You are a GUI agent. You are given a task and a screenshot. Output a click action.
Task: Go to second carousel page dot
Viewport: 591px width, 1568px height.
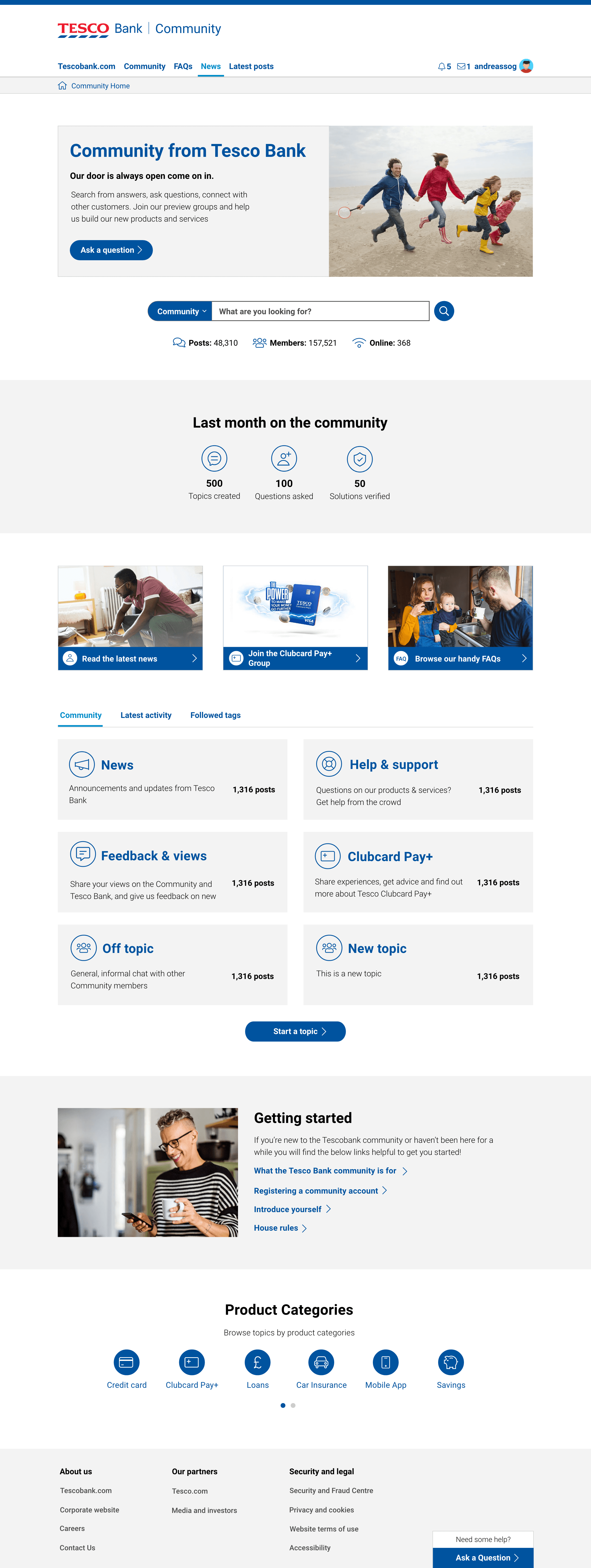point(293,1405)
